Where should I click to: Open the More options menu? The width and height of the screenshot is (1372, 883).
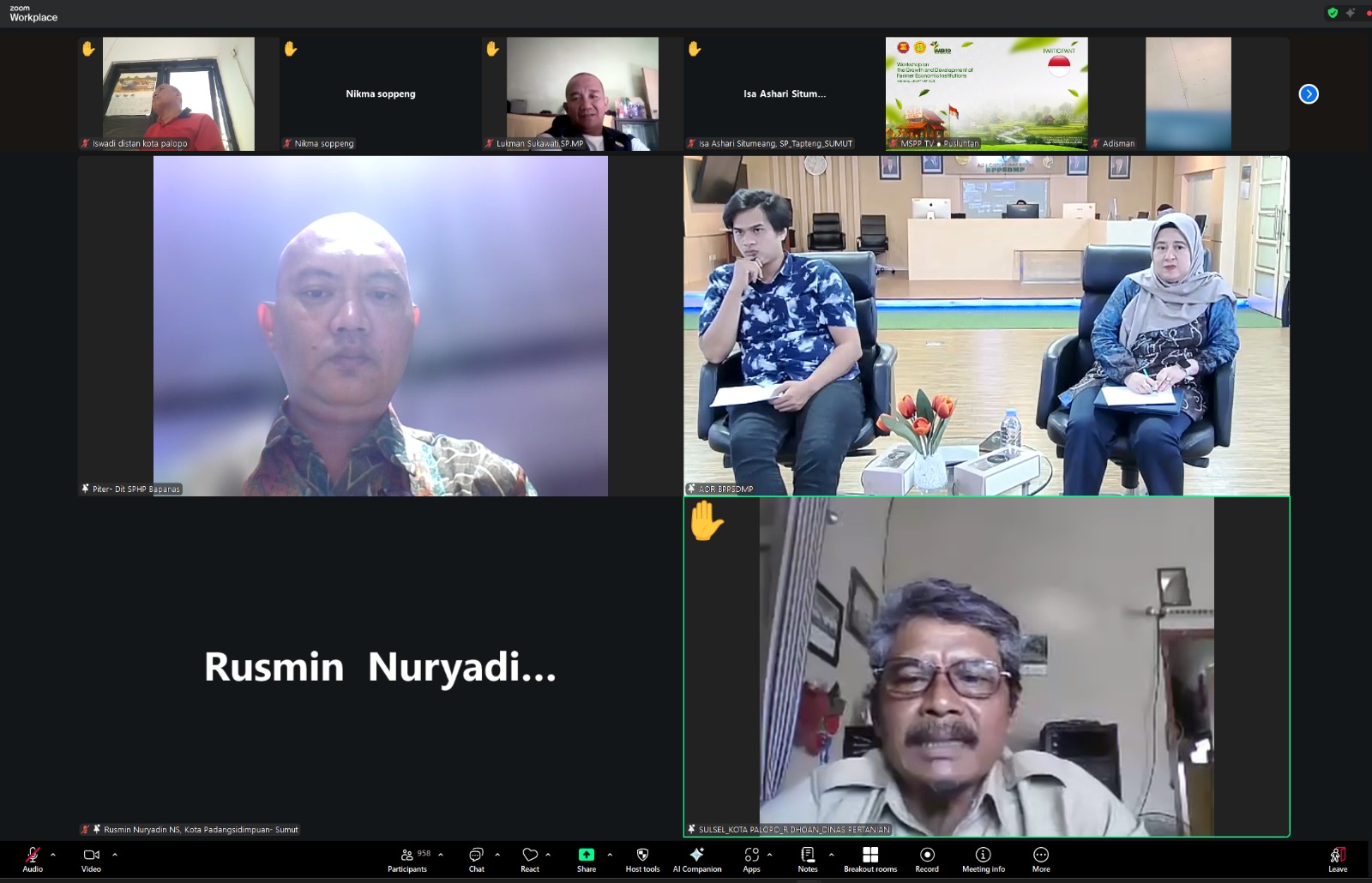coord(1041,859)
